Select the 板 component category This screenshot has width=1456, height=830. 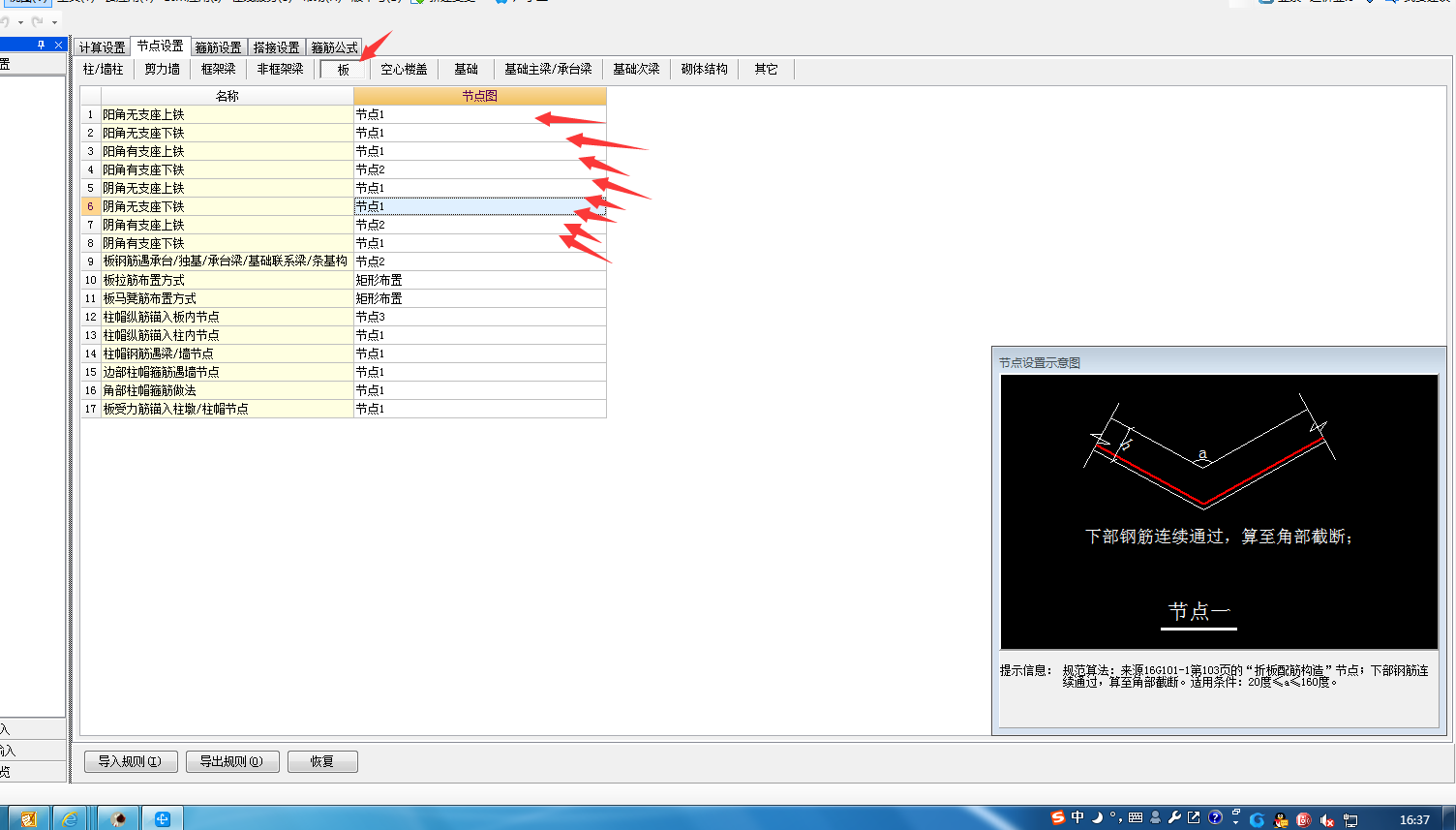[343, 70]
